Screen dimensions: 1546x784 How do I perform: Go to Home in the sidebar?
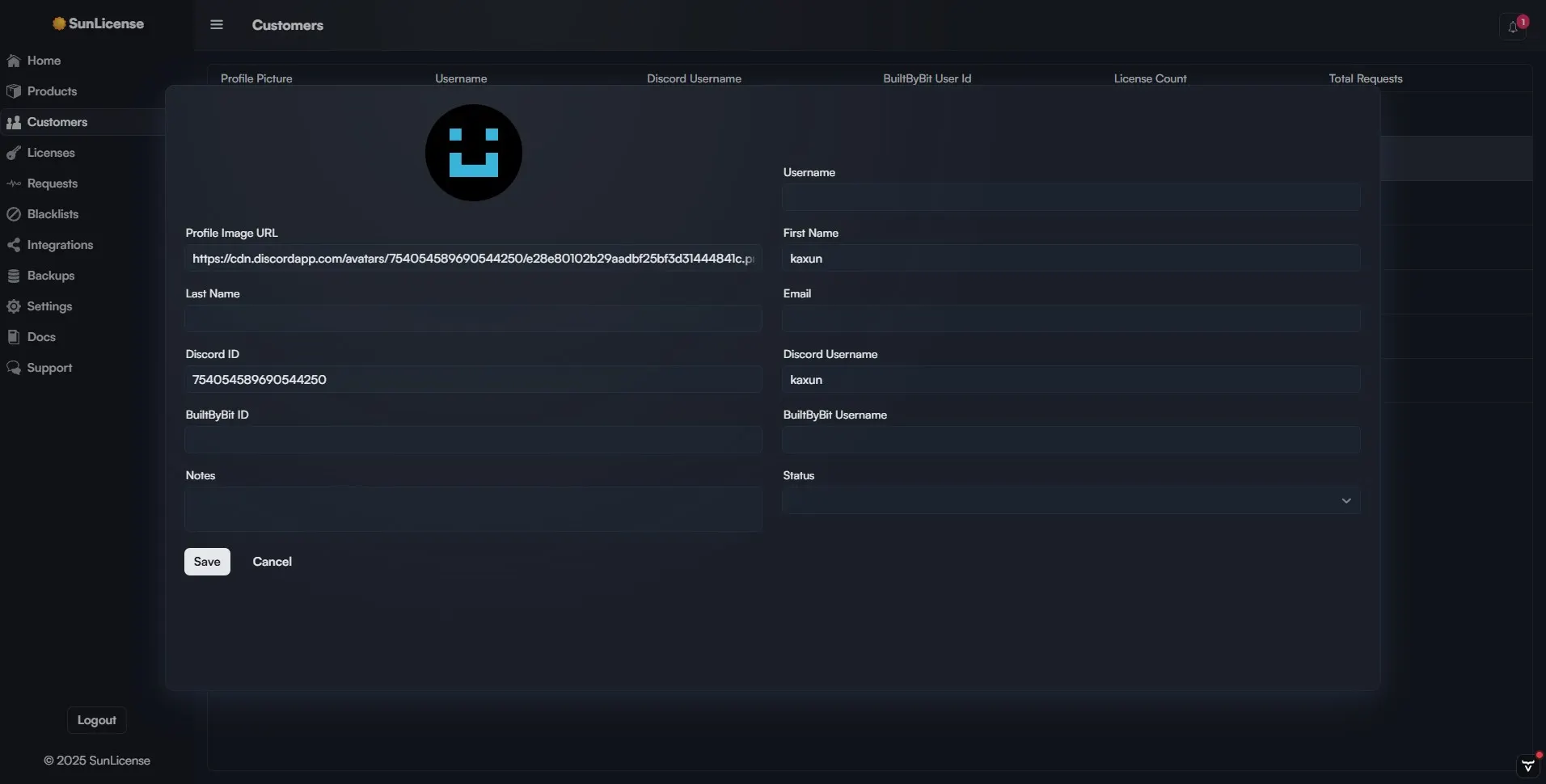(44, 61)
